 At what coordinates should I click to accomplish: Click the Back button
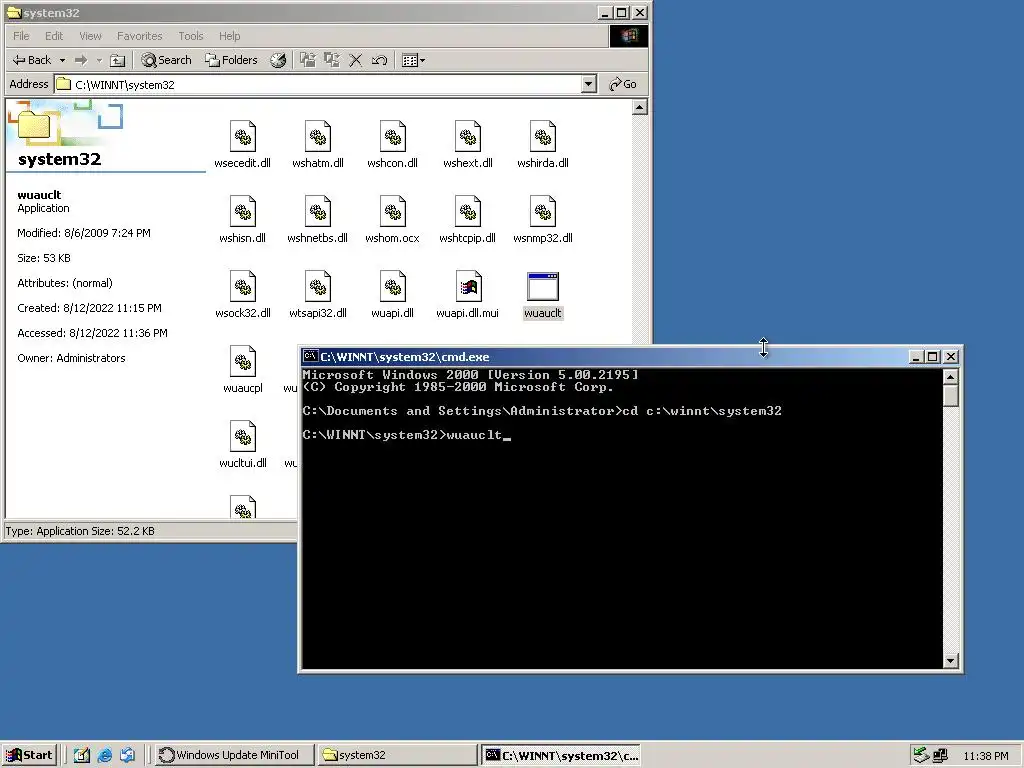31,60
